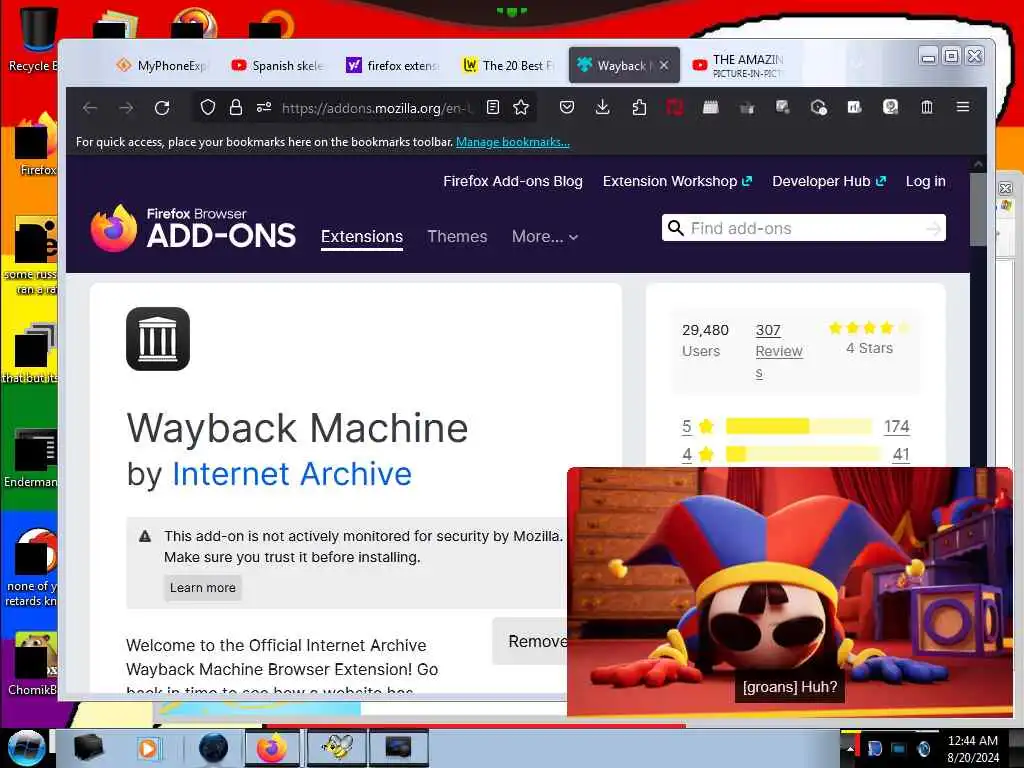This screenshot has height=768, width=1024.
Task: Open the Windows Start menu
Action: (x=25, y=748)
